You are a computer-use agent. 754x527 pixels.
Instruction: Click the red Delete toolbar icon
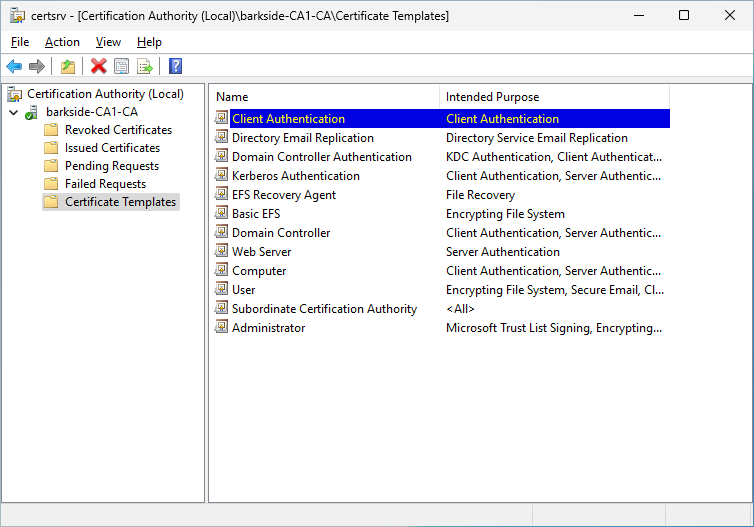(98, 67)
